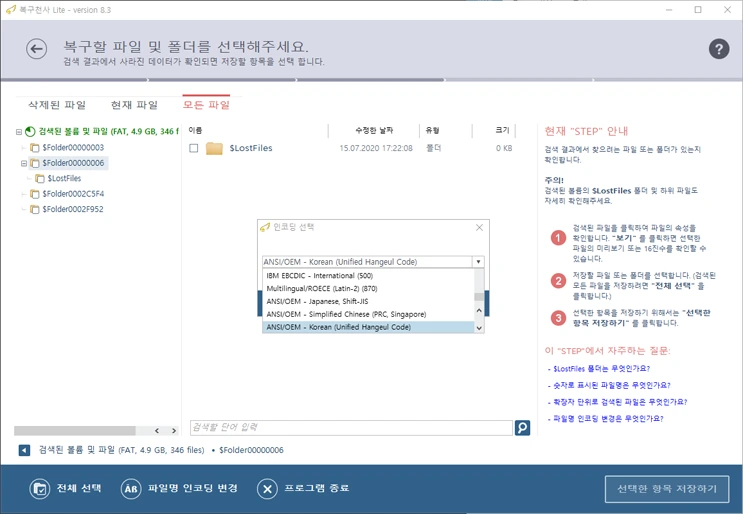Click tree horizontal scrollbar left arrow
This screenshot has width=743, height=514.
[157, 431]
